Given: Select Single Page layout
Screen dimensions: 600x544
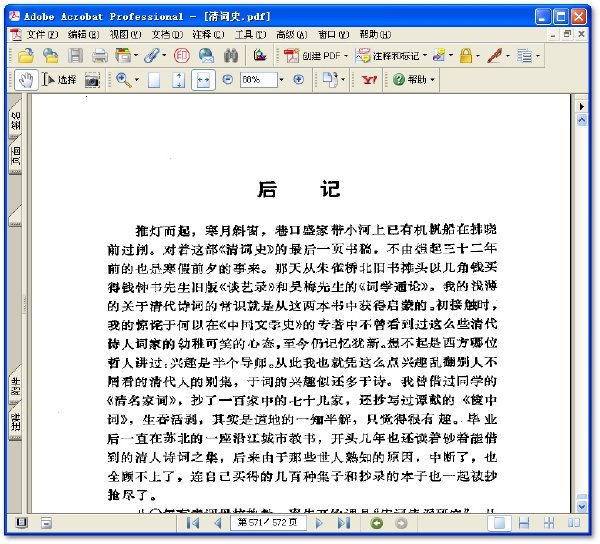Looking at the screenshot, I should click(x=499, y=523).
